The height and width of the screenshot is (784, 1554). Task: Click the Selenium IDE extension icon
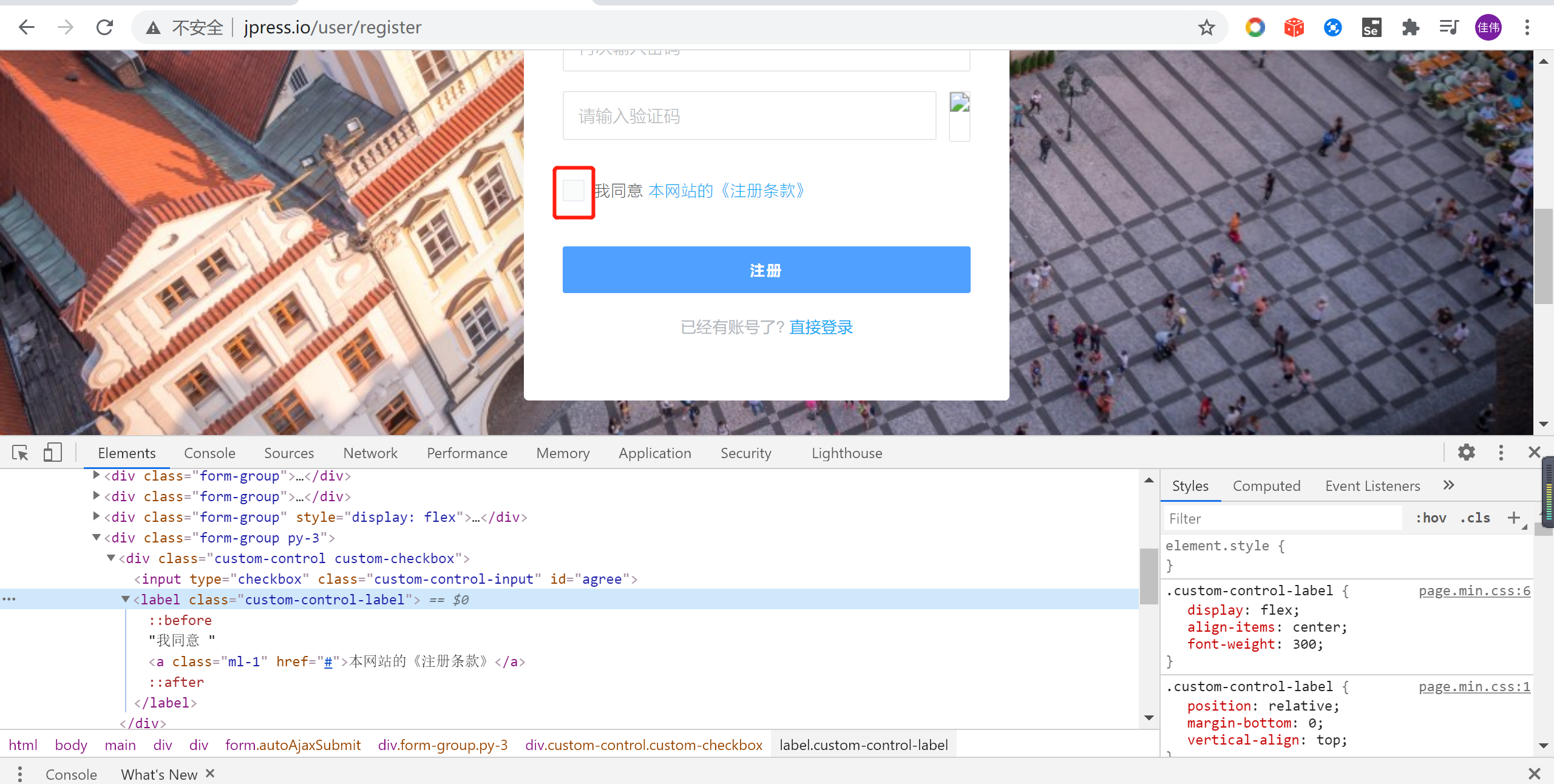1371,27
